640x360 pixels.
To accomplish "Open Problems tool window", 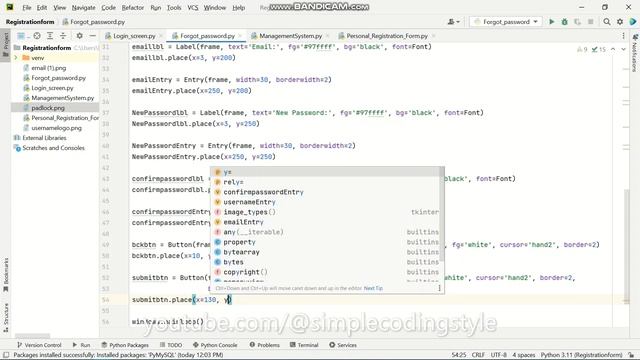I will coord(264,345).
